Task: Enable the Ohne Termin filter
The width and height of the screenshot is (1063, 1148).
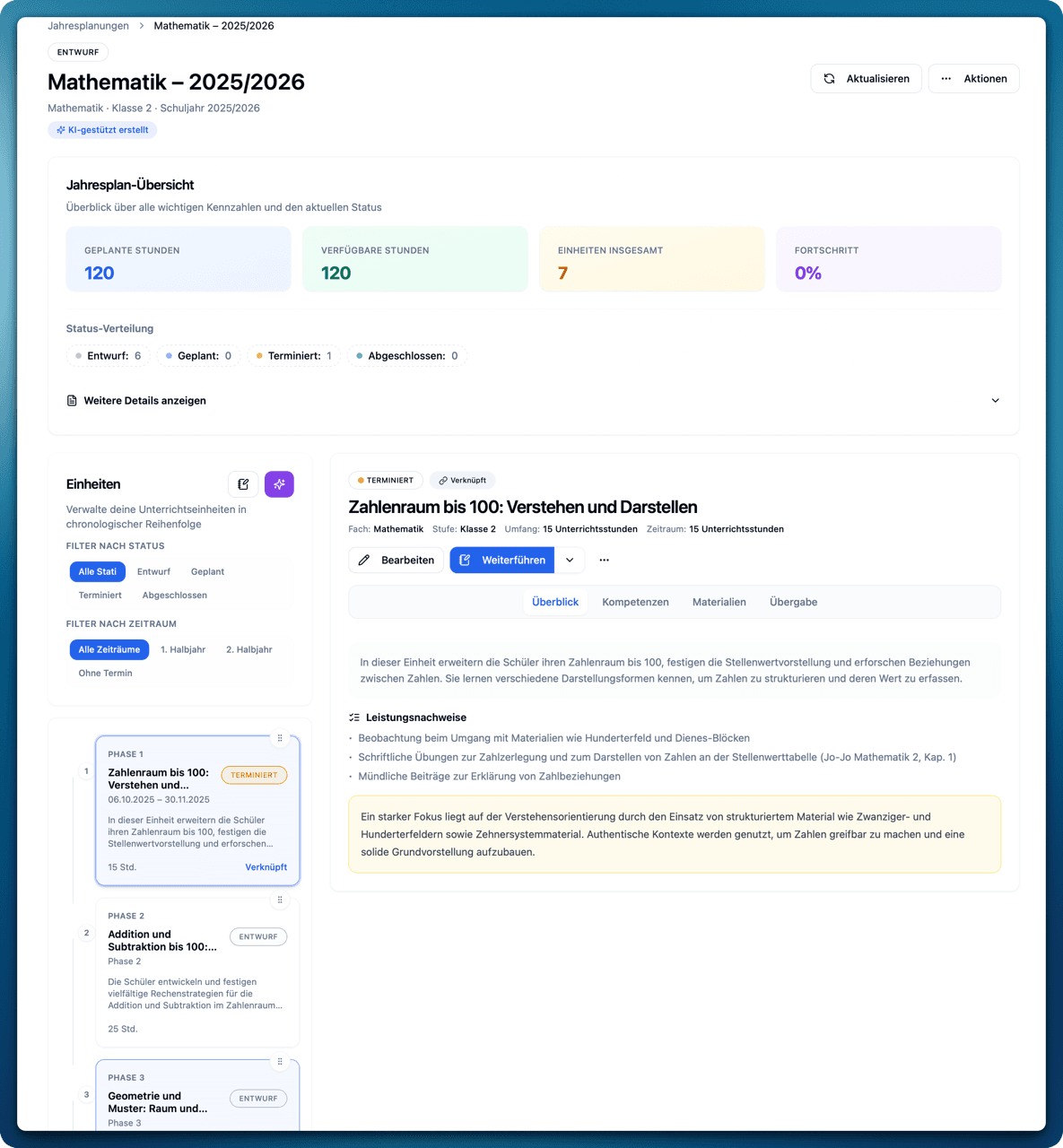Action: (105, 673)
